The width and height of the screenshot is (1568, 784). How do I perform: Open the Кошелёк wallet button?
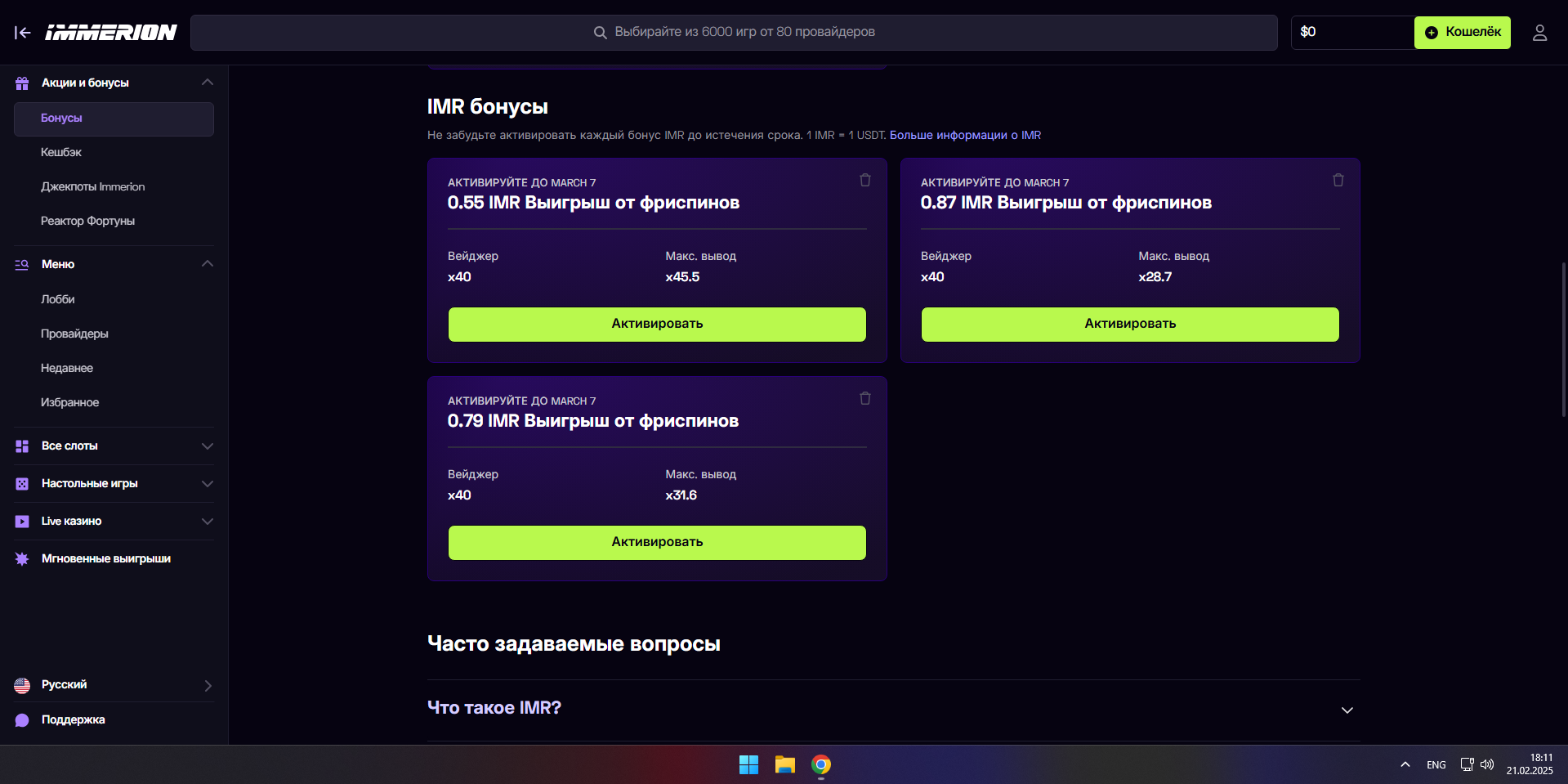pos(1462,33)
